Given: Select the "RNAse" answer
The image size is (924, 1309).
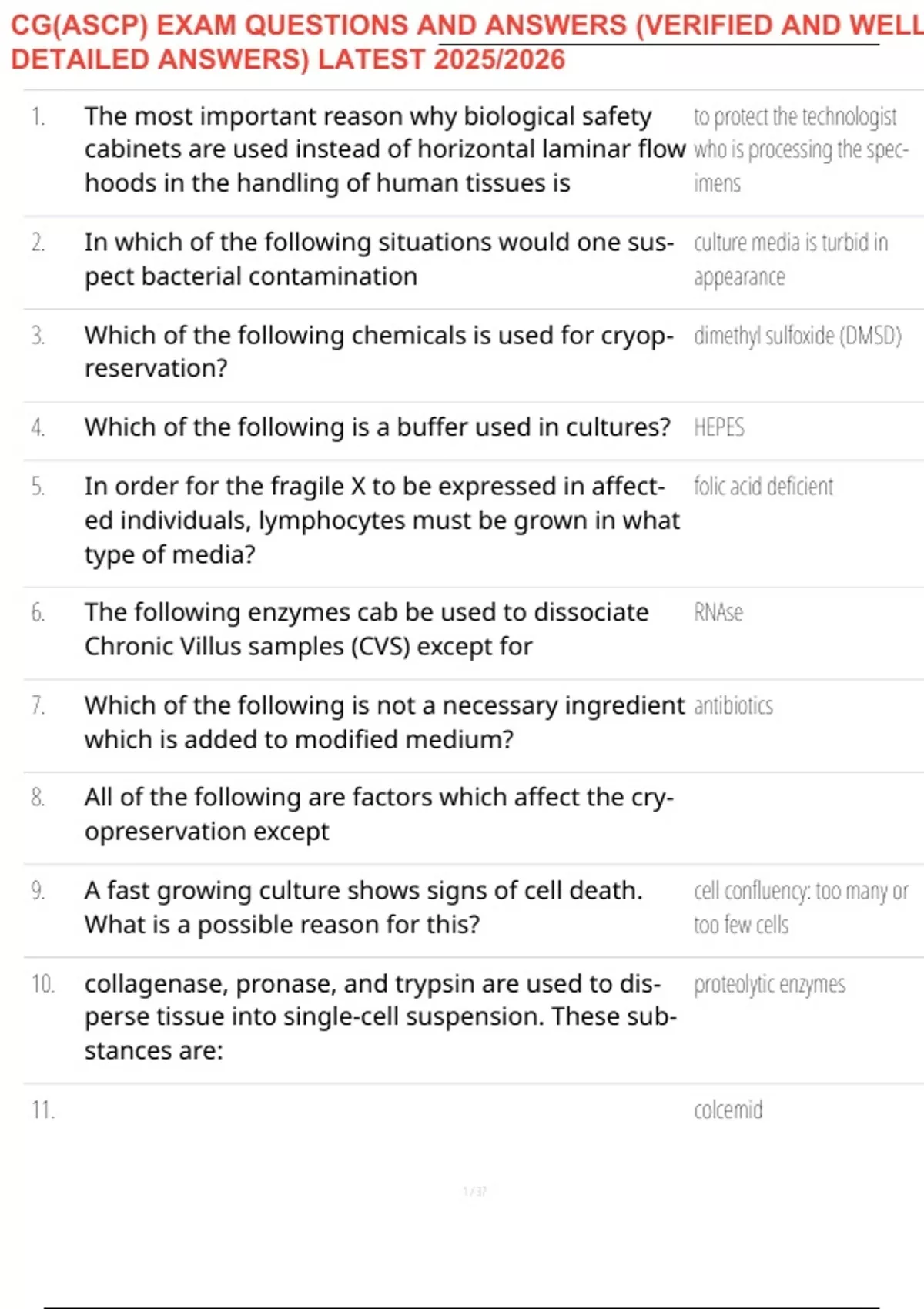Looking at the screenshot, I should pos(718,613).
